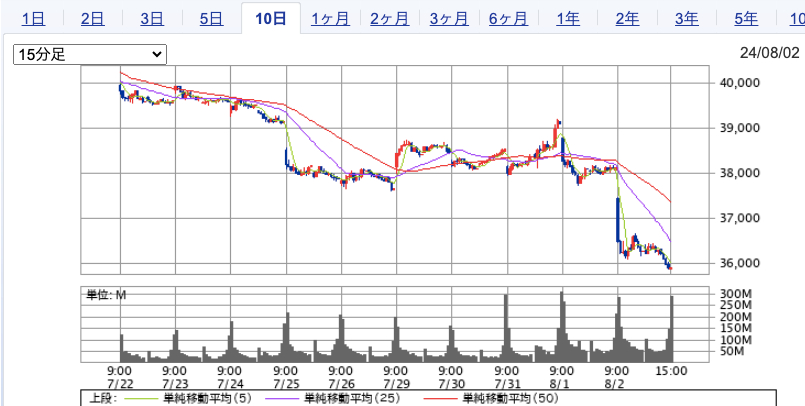The height and width of the screenshot is (406, 805).
Task: Click the 38,000 price axis label
Action: click(739, 173)
